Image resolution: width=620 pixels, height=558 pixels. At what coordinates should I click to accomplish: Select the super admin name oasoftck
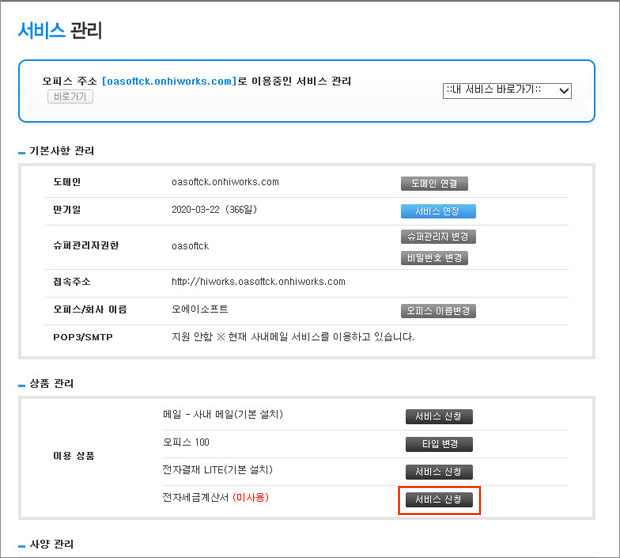[x=190, y=246]
